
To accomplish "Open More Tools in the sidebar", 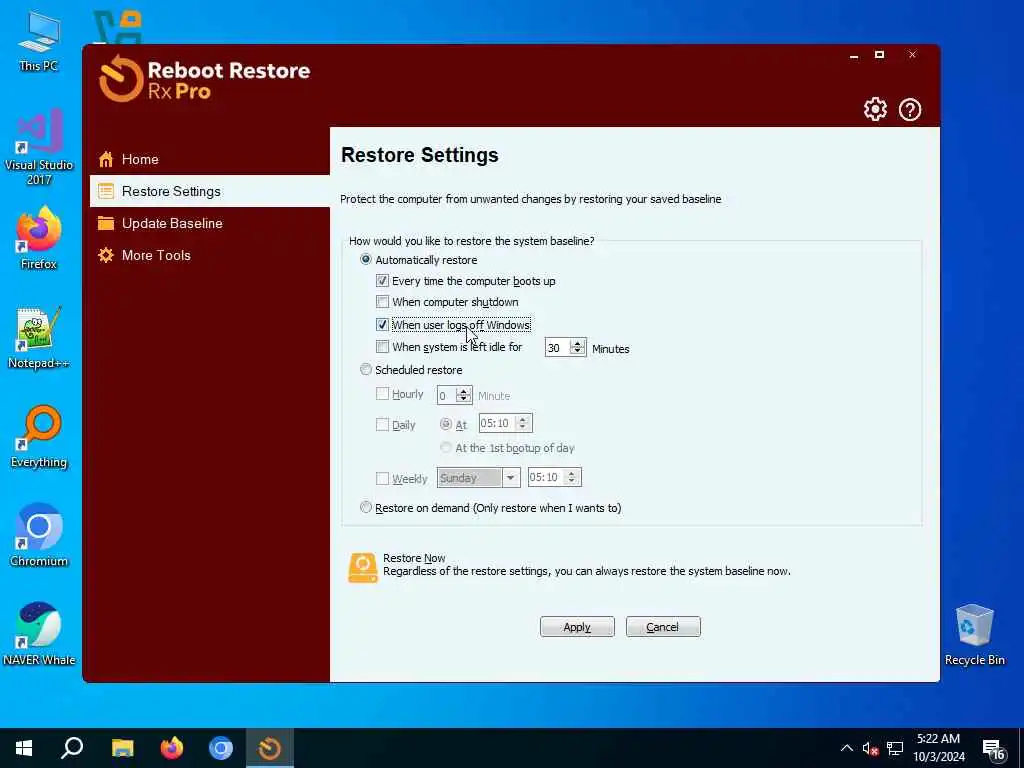I will 209,255.
